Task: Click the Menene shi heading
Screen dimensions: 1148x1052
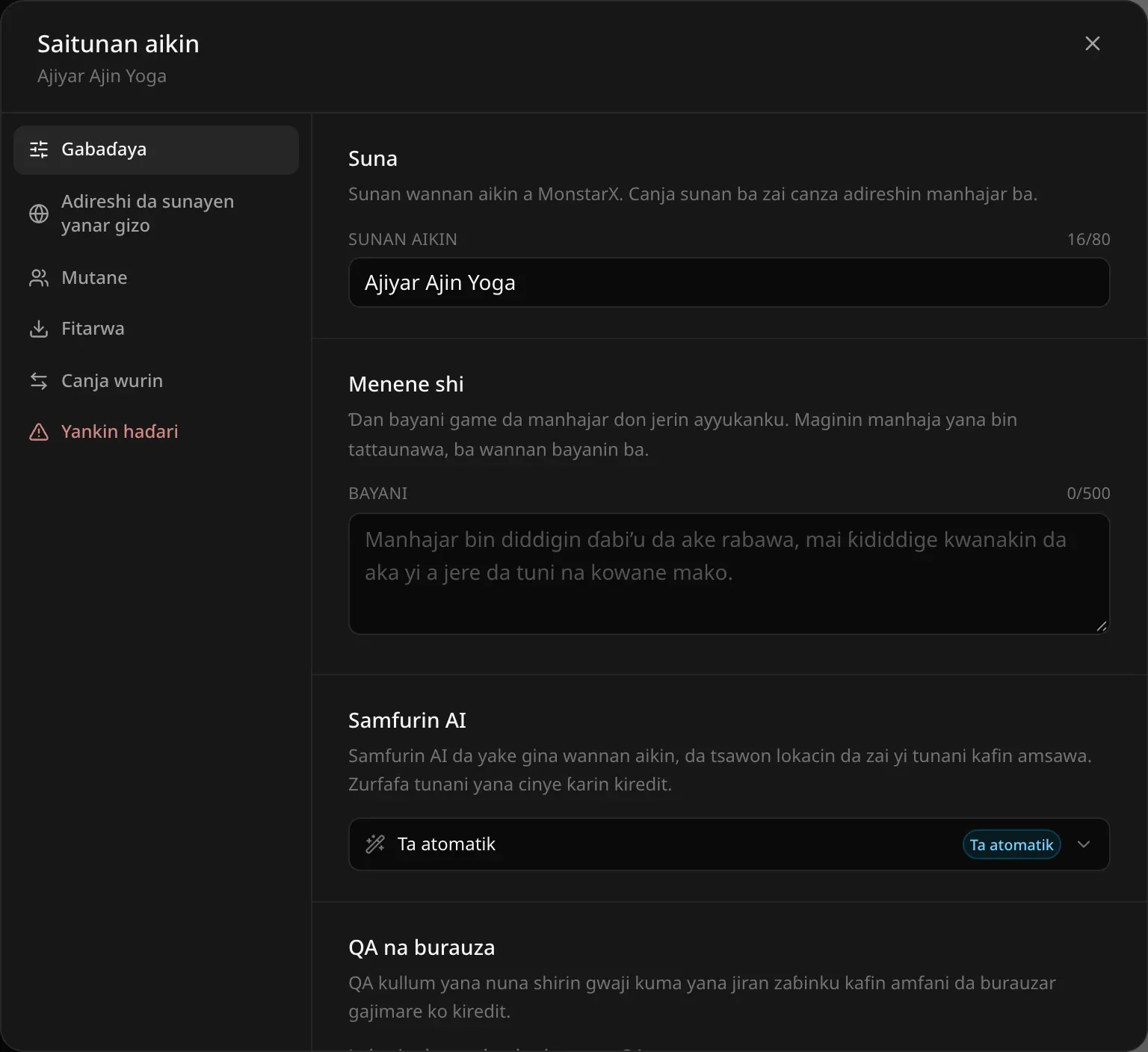Action: [x=406, y=384]
